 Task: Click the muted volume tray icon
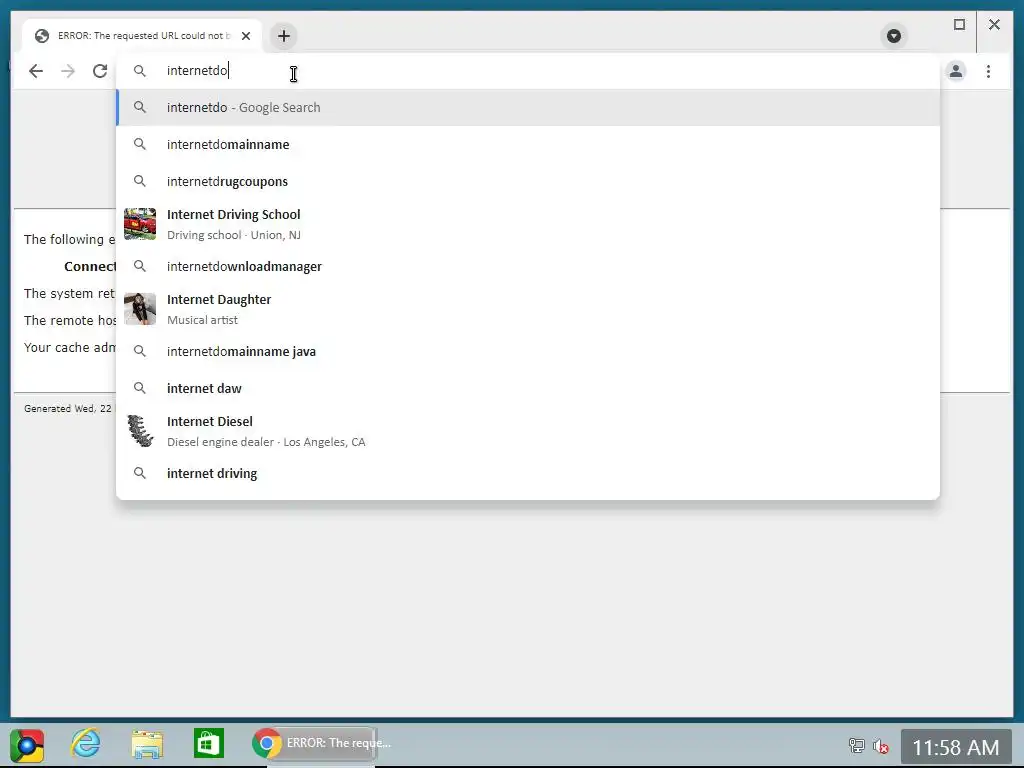880,745
